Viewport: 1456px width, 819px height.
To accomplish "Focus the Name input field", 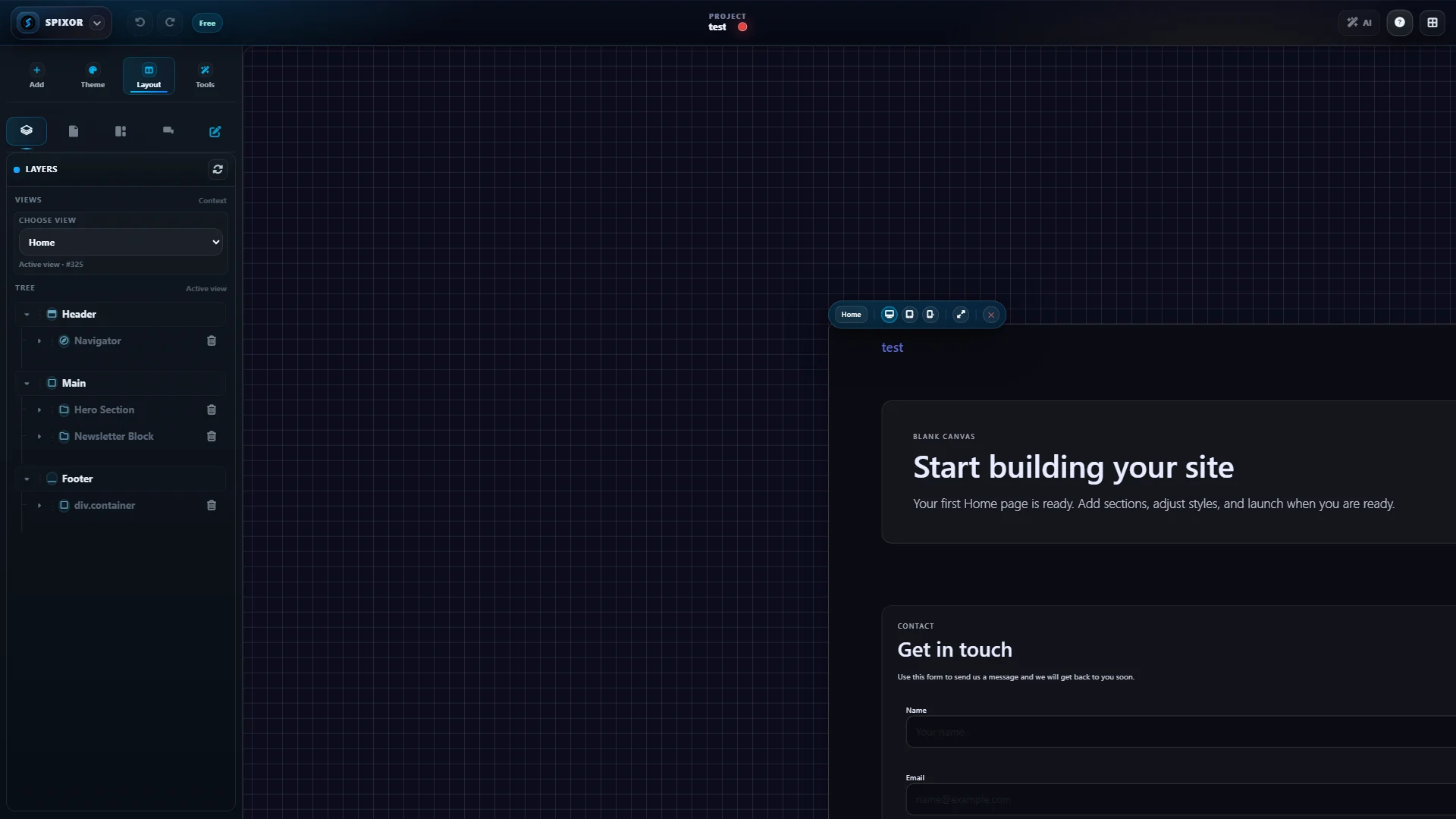I will [x=1181, y=733].
